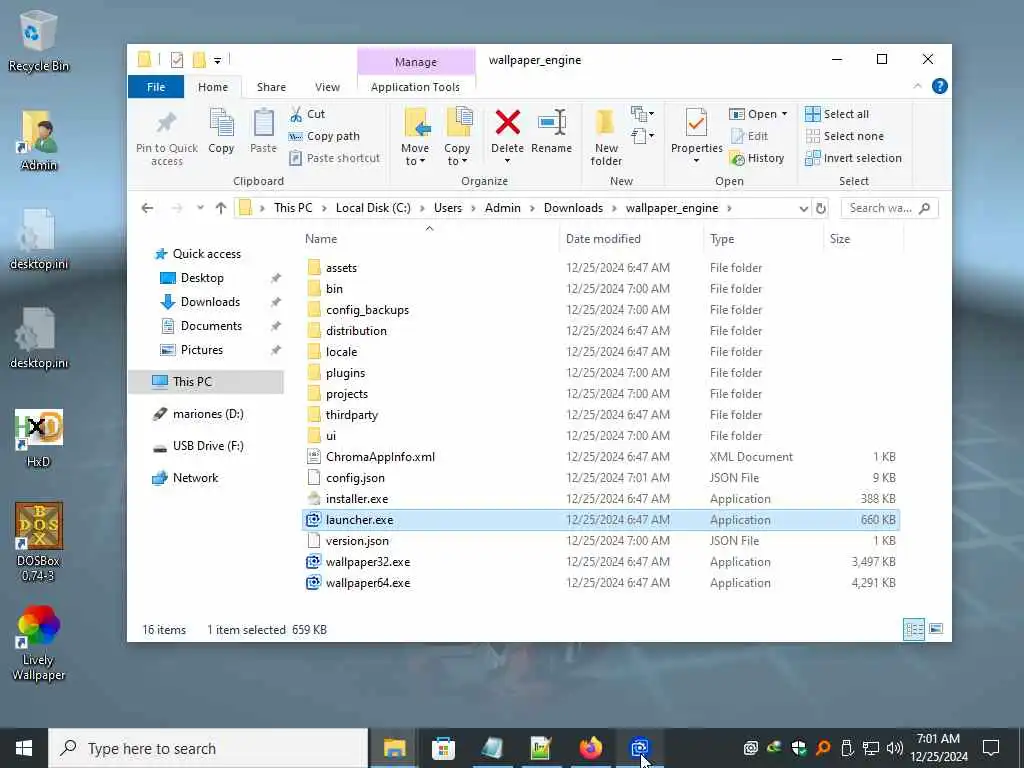
Task: Click the blue Help question mark icon
Action: click(x=939, y=86)
